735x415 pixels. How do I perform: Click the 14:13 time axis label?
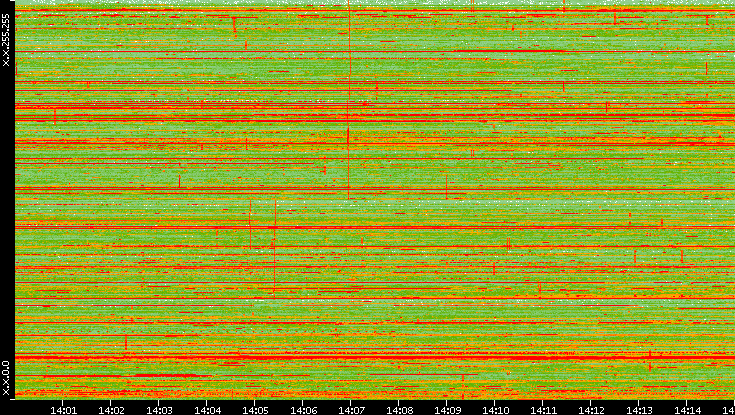(639, 410)
